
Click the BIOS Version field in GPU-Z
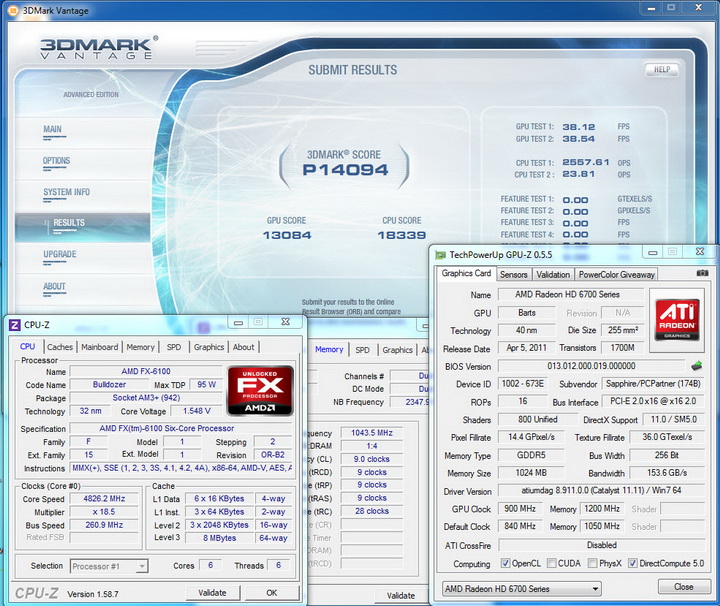591,366
